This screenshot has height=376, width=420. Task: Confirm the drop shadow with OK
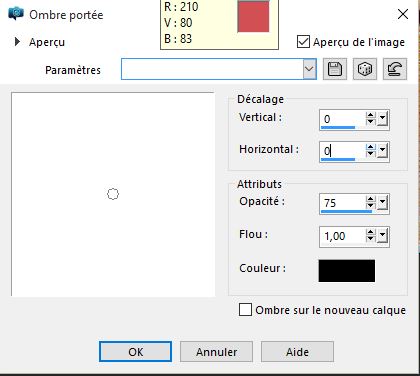click(x=135, y=352)
